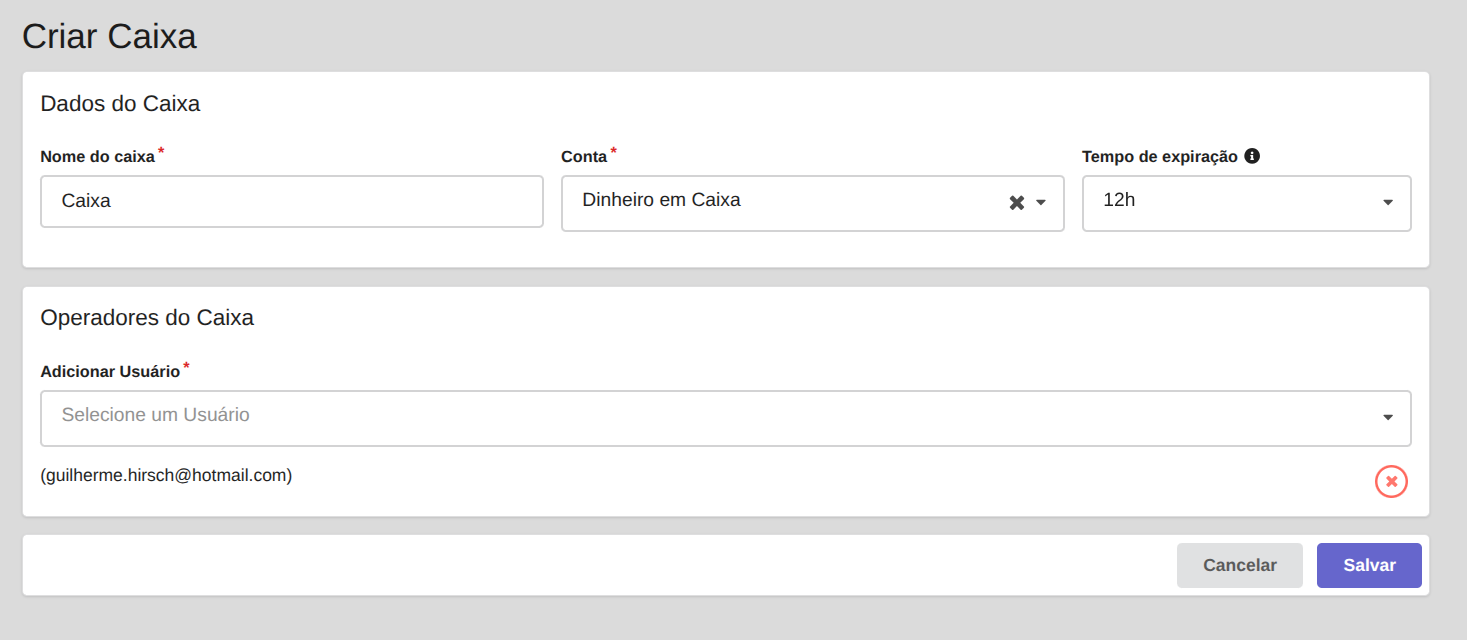Click the Operadores do Caixa section heading

tap(147, 318)
